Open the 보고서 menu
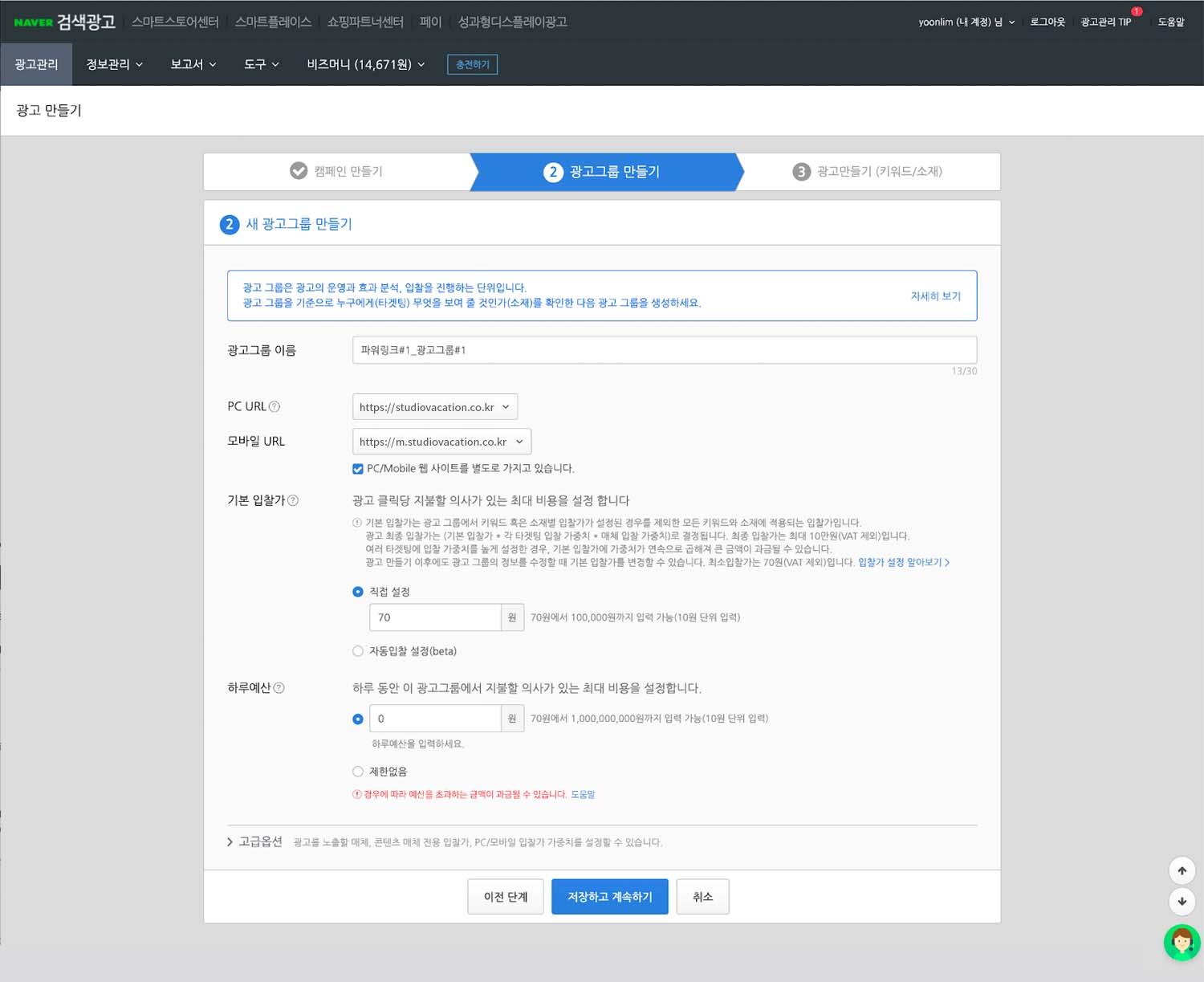The height and width of the screenshot is (982, 1204). [193, 64]
